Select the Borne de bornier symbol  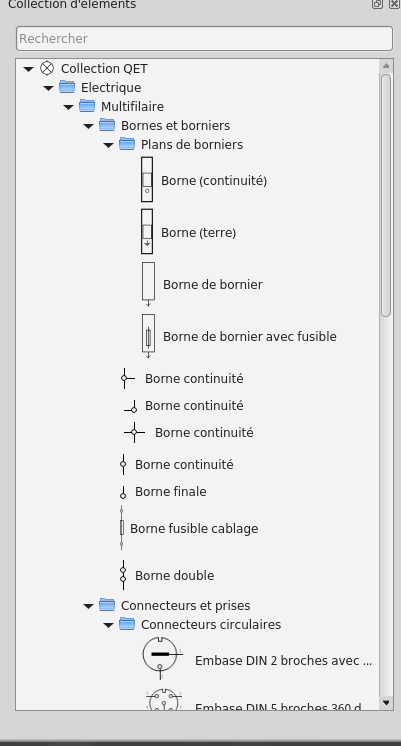(x=148, y=284)
